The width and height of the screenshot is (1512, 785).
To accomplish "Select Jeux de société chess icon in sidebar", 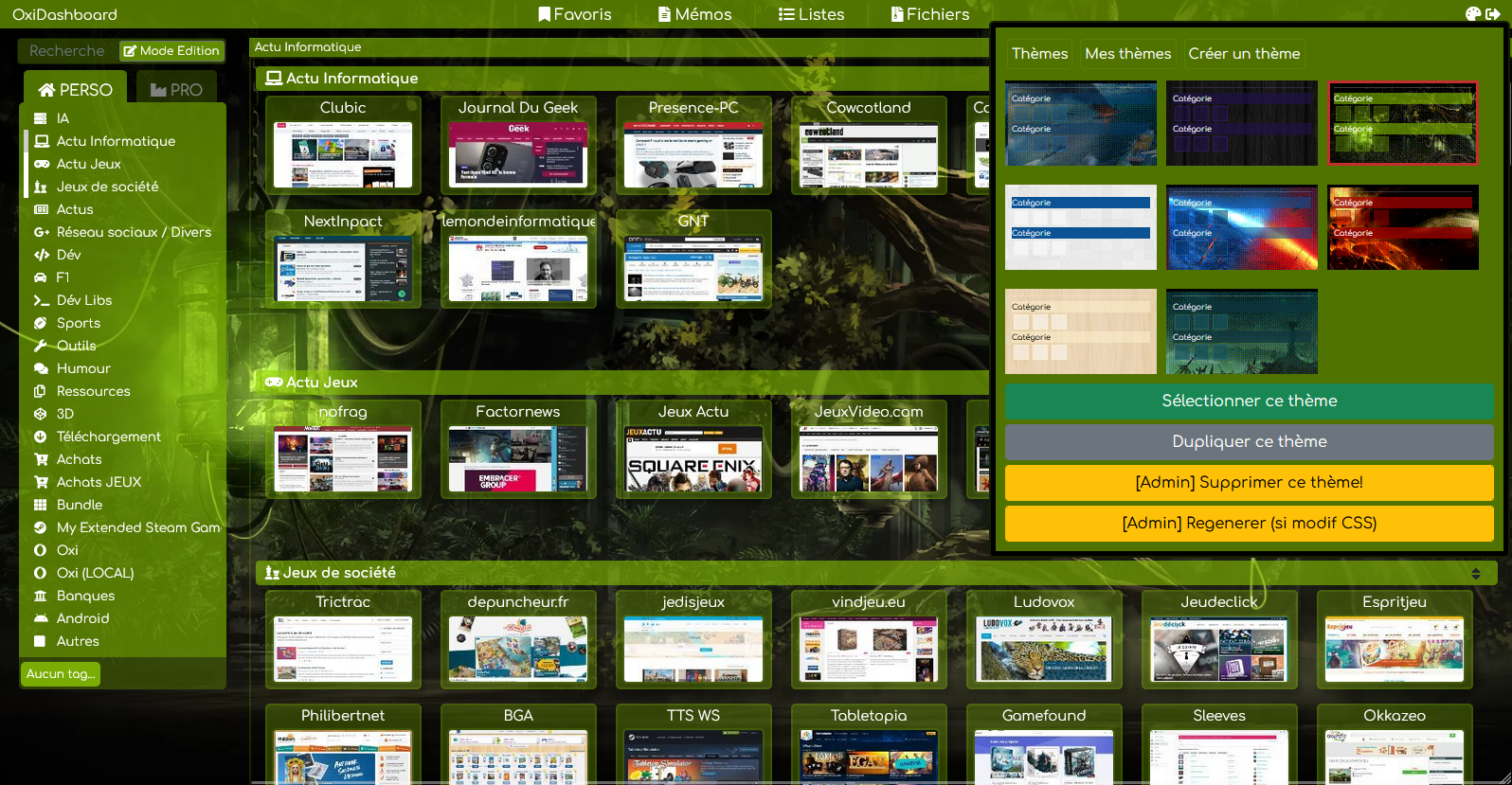I will point(41,187).
